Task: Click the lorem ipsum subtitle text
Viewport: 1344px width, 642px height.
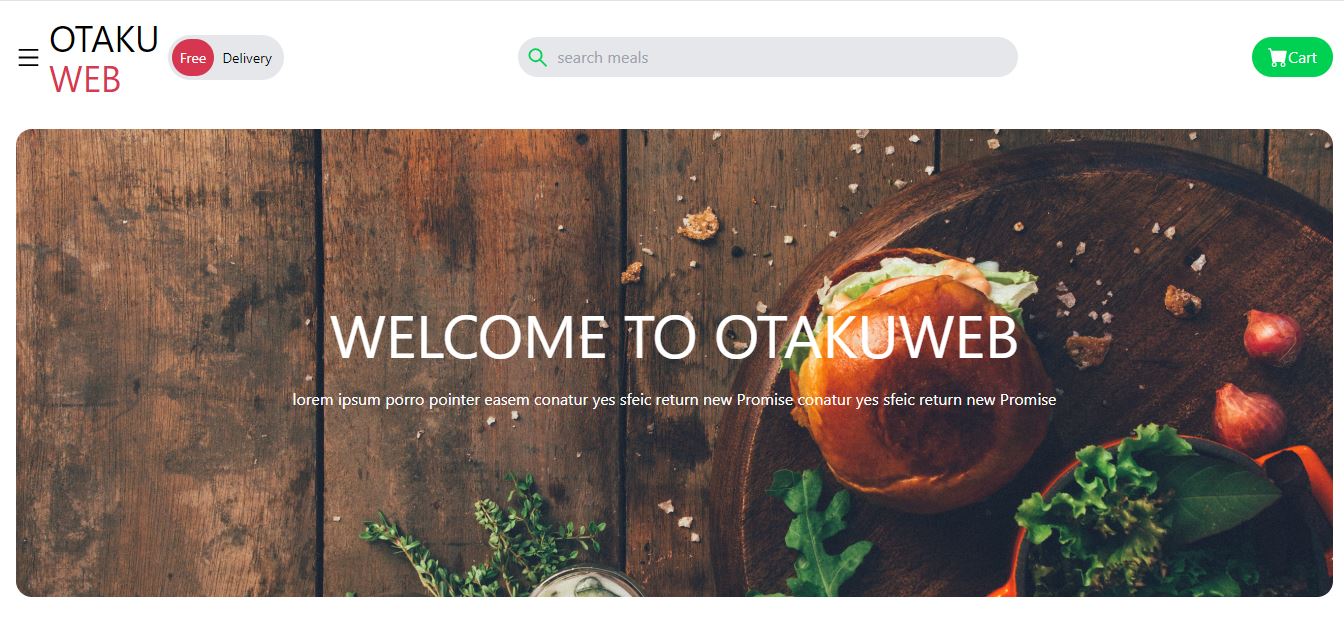Action: click(x=674, y=399)
